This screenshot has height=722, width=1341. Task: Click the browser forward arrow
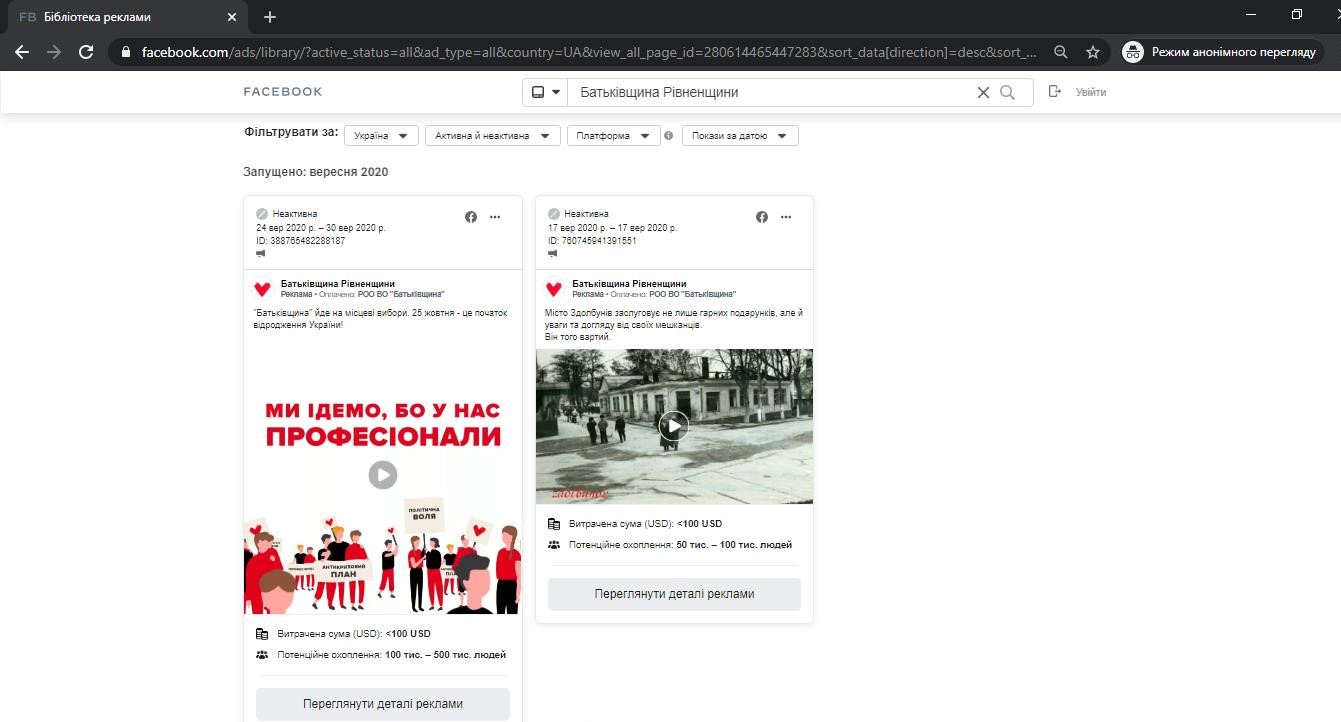pyautogui.click(x=54, y=52)
